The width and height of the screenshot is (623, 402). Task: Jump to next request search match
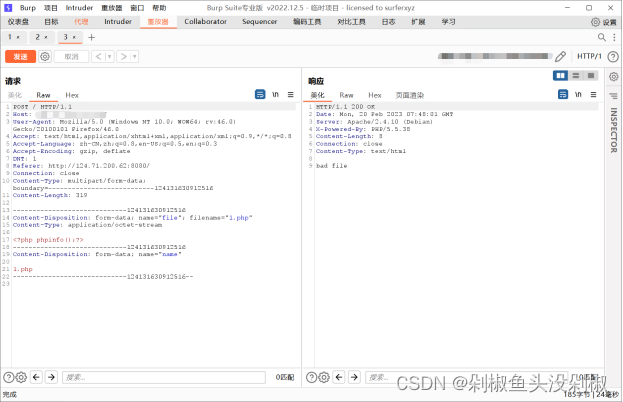tap(51, 377)
